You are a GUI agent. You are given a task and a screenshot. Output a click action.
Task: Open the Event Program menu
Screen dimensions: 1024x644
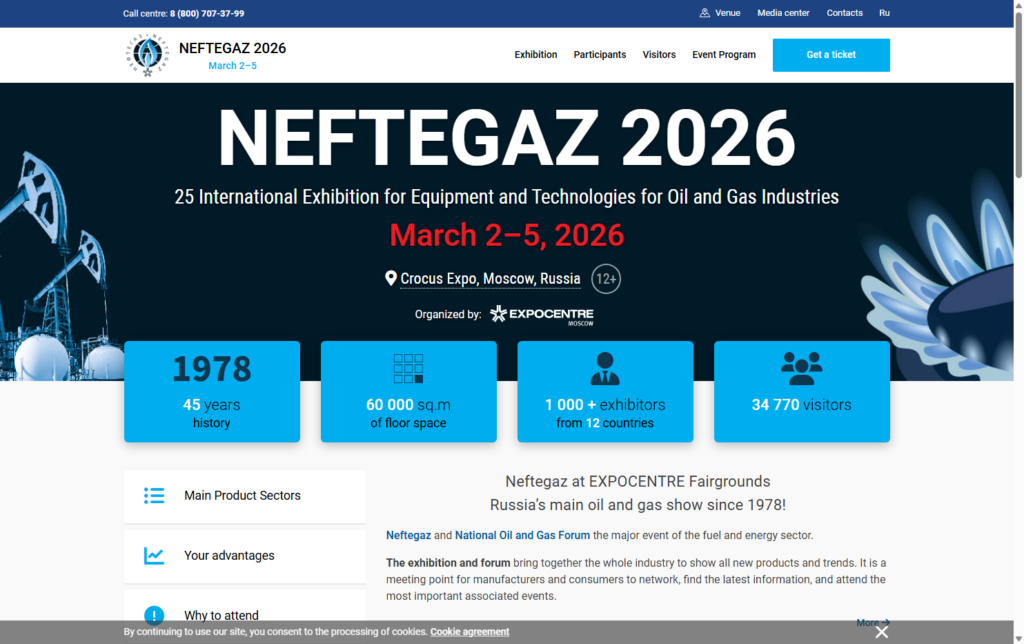click(724, 55)
